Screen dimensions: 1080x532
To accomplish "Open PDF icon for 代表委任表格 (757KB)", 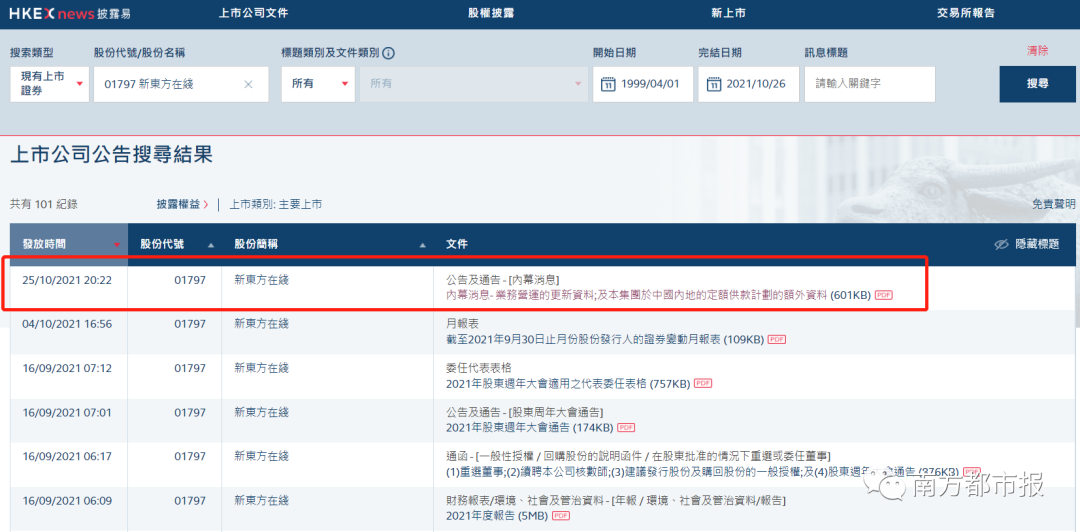I will pos(703,383).
